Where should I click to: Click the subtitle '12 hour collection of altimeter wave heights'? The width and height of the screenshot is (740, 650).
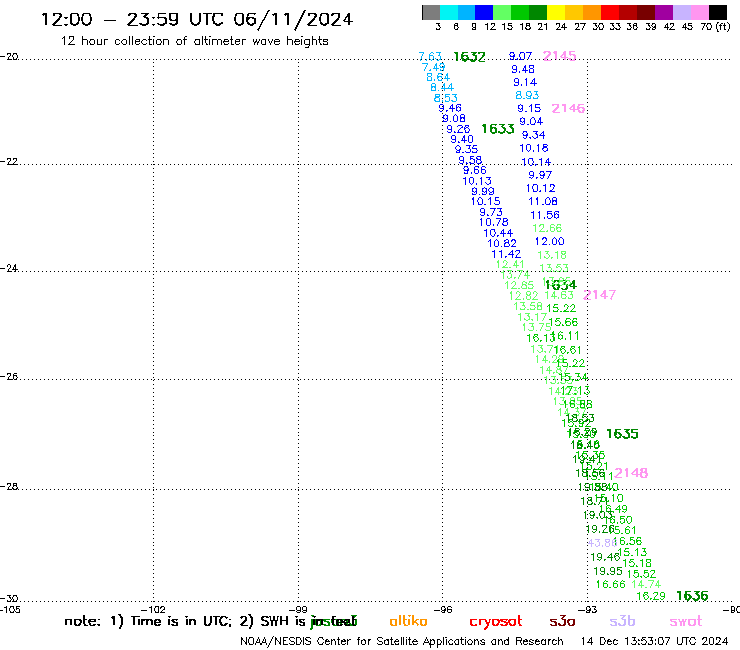pos(194,41)
